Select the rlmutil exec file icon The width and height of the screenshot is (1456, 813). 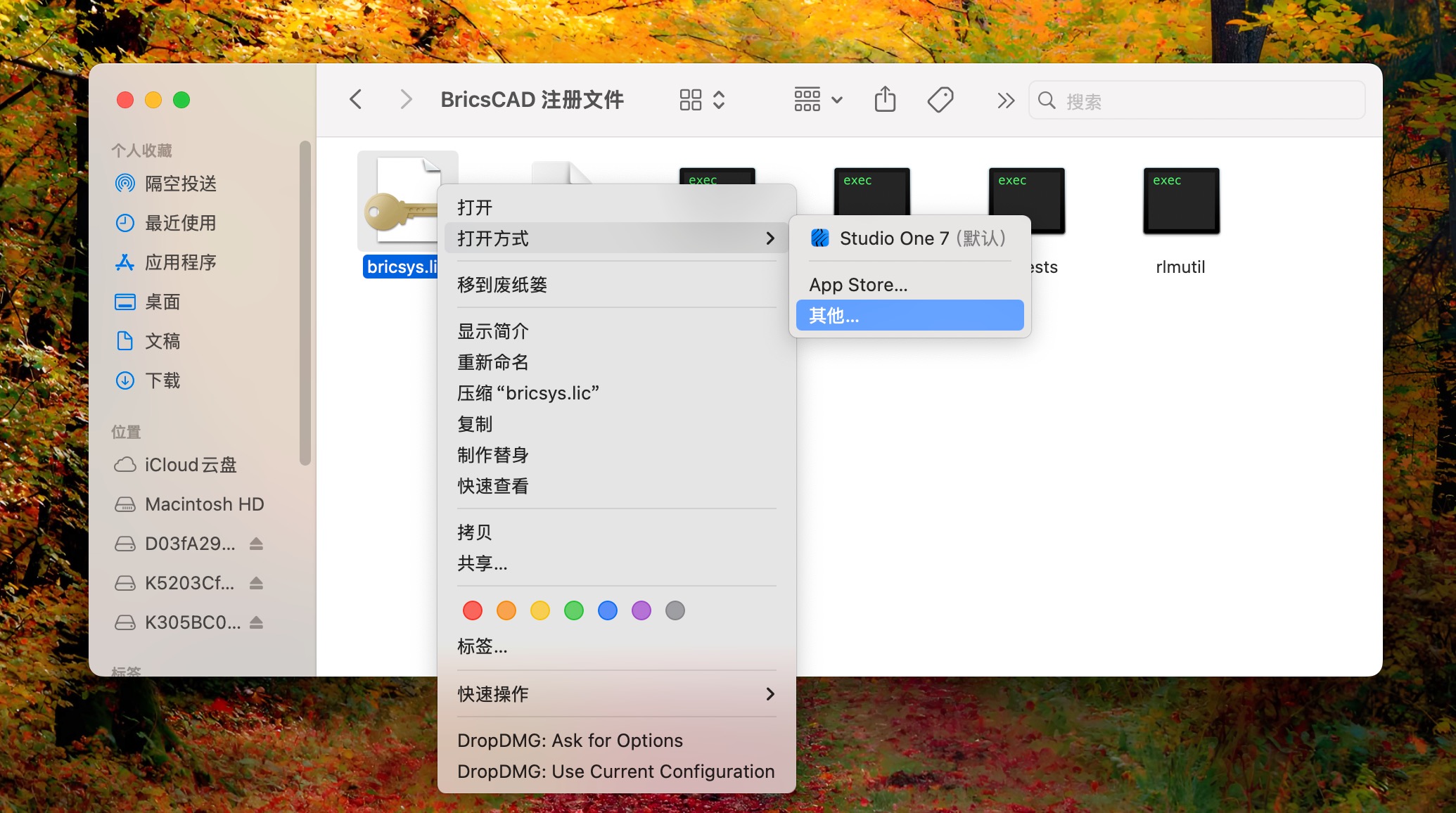(1180, 201)
